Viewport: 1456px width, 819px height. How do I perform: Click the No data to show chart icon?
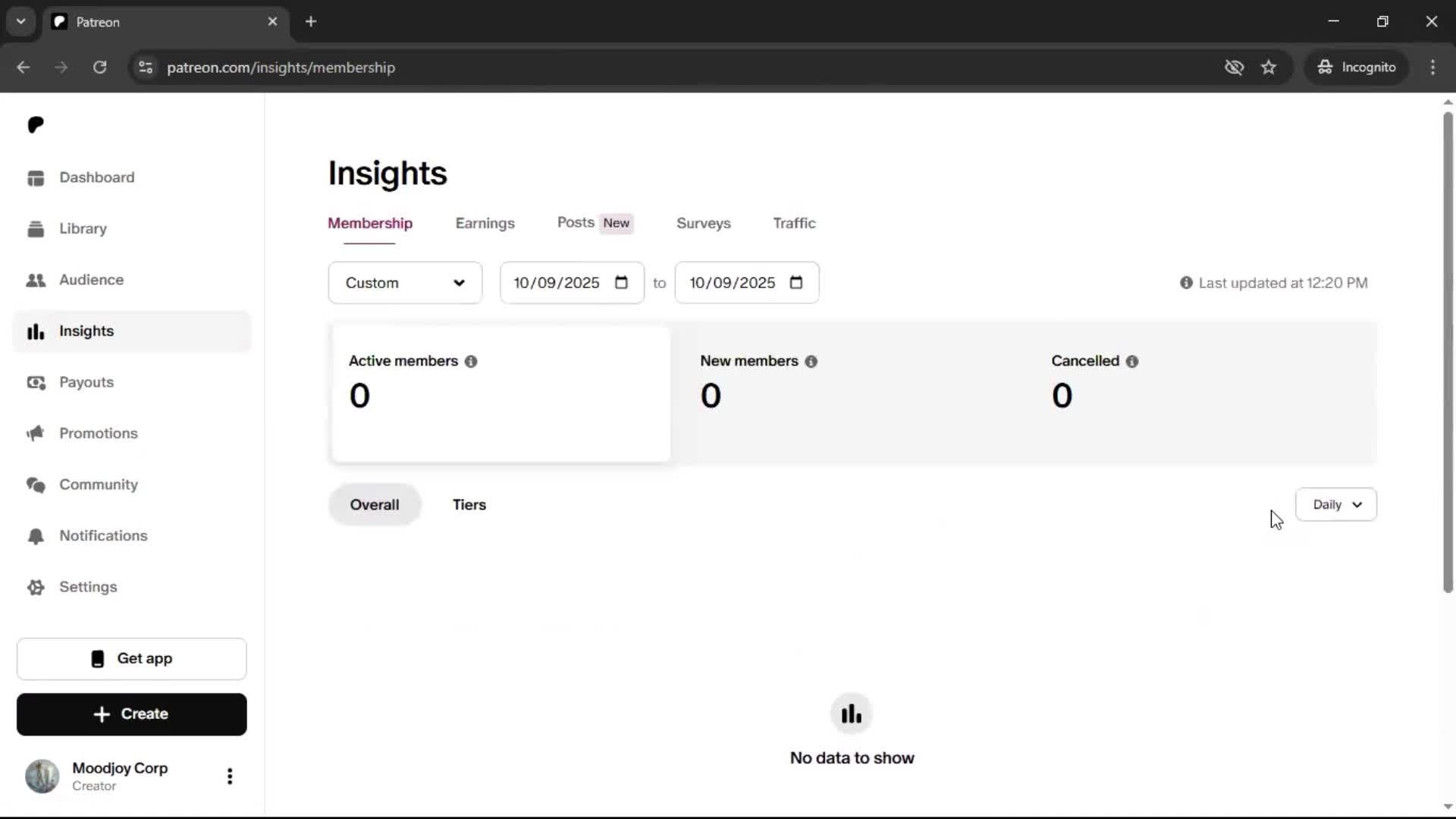tap(852, 714)
